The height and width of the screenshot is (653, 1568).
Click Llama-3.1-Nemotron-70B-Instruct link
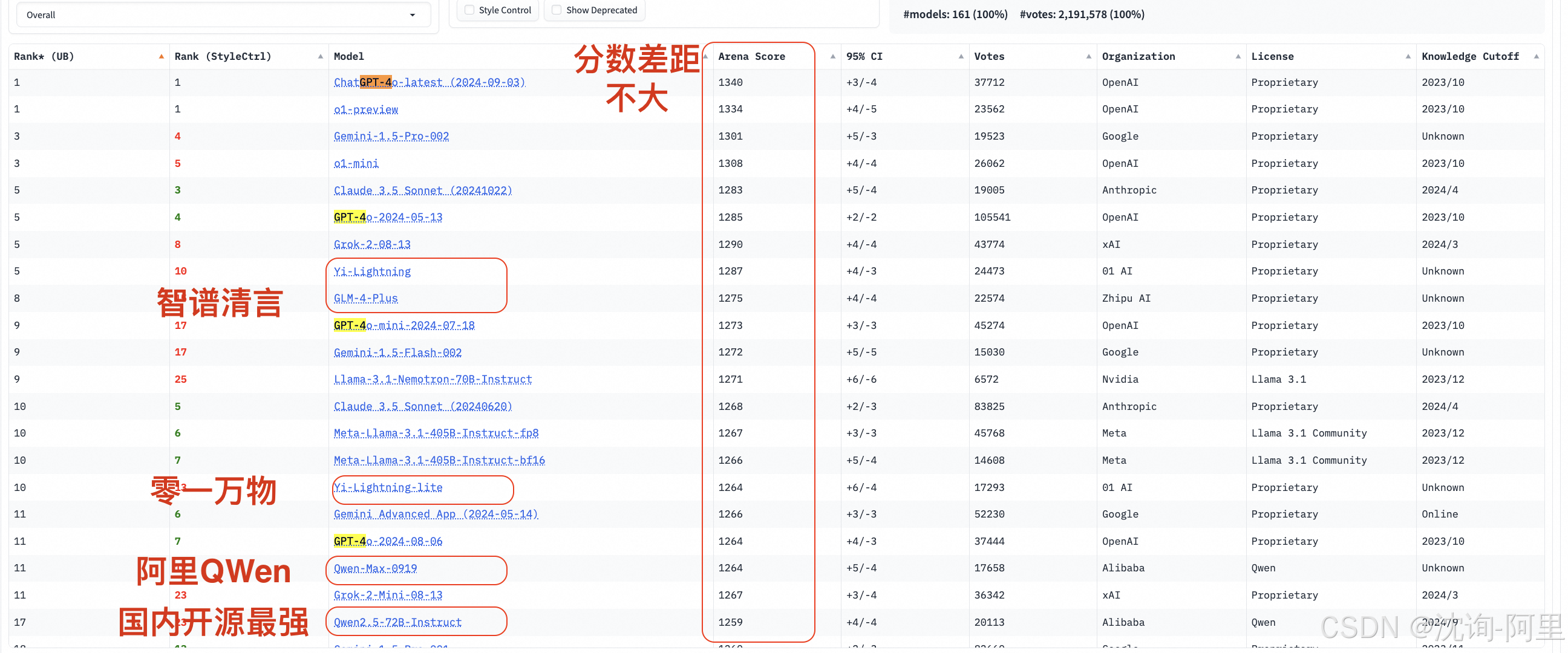(x=432, y=379)
